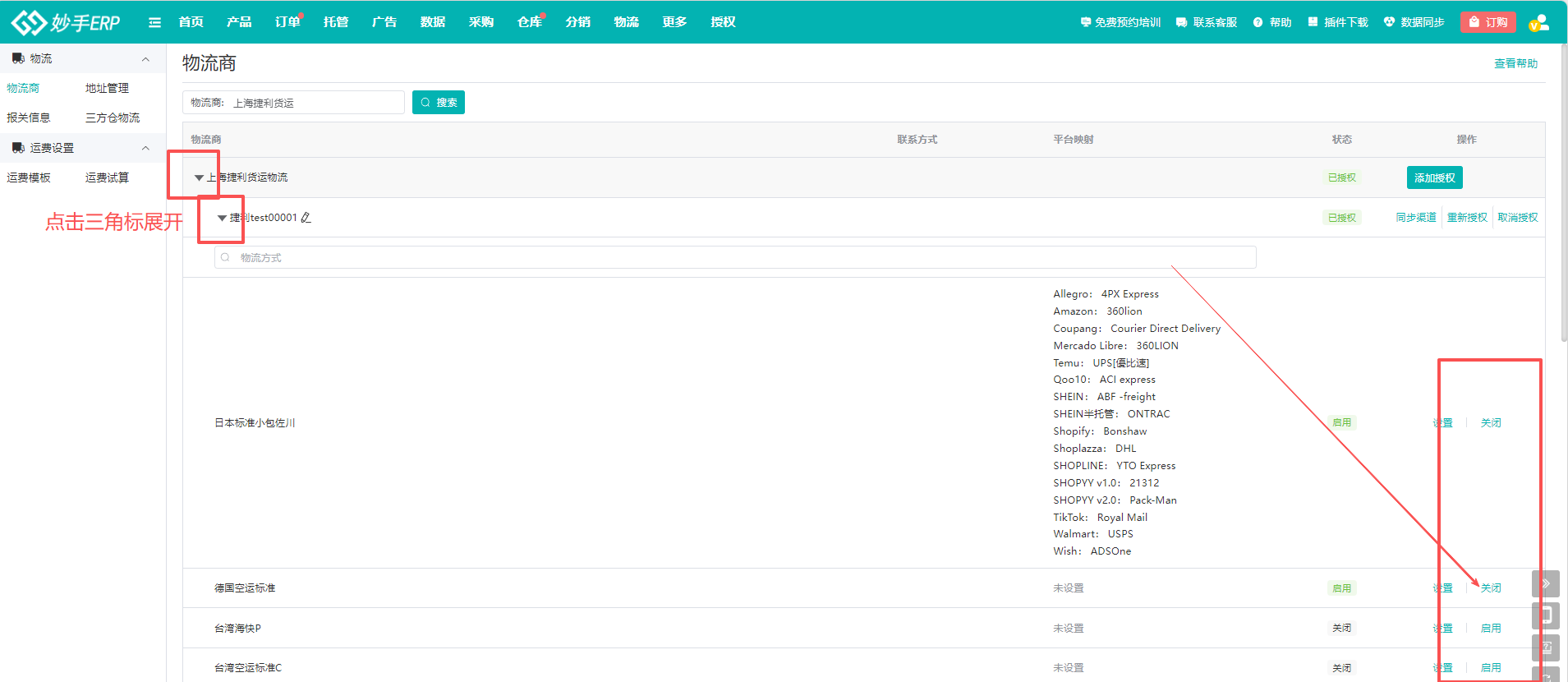Collapse the 上海捷利货运物流 triangle

coord(199,177)
